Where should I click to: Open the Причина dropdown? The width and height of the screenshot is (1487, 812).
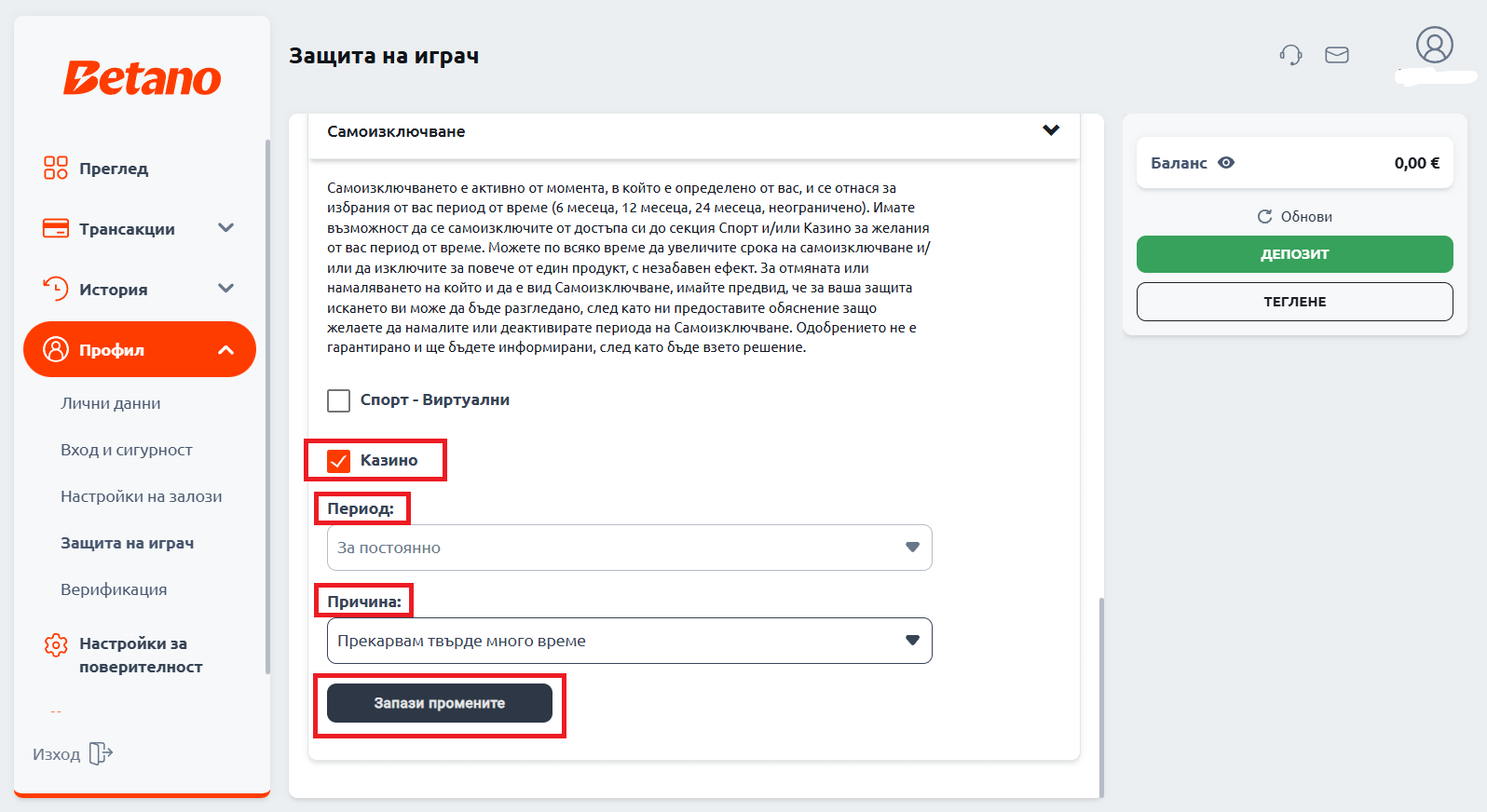coord(629,641)
